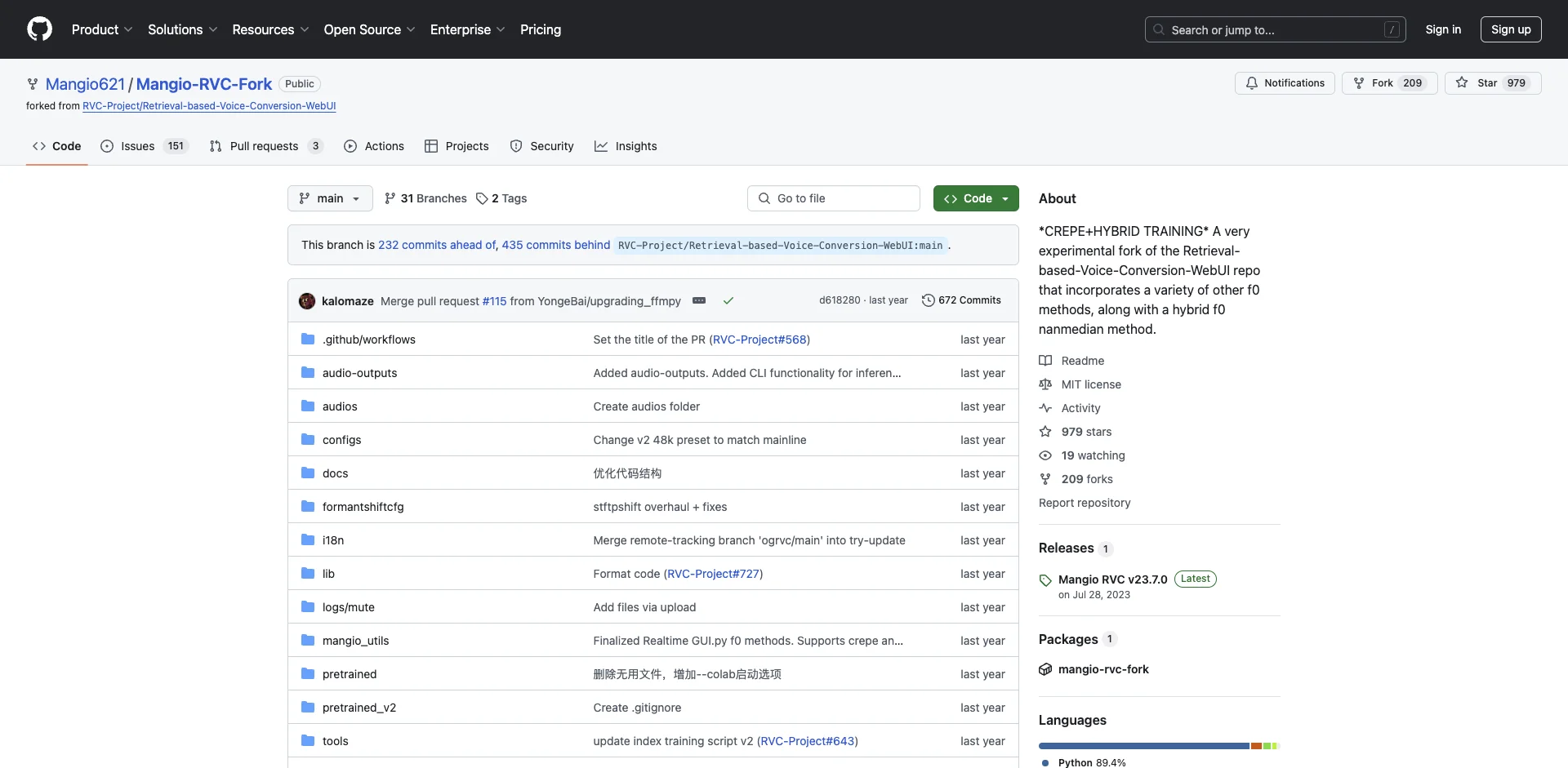Click the package cube icon by mangio-rvc-fork
Viewport: 1568px width, 768px height.
1045,669
